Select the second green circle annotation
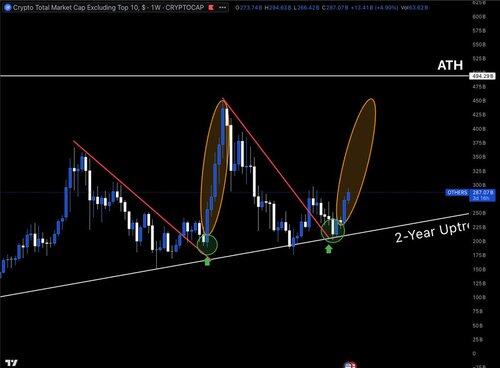 point(333,230)
